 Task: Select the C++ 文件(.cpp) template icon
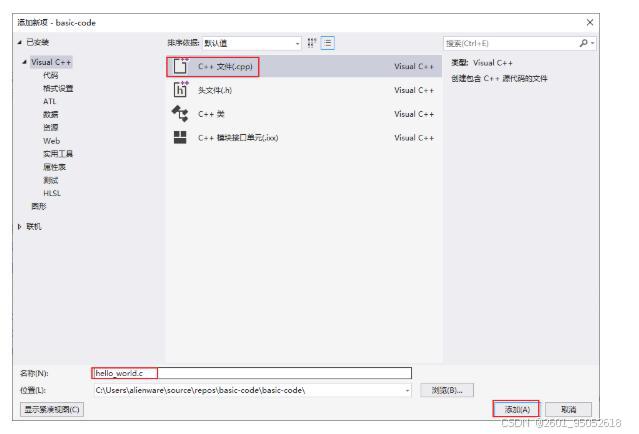coord(181,66)
